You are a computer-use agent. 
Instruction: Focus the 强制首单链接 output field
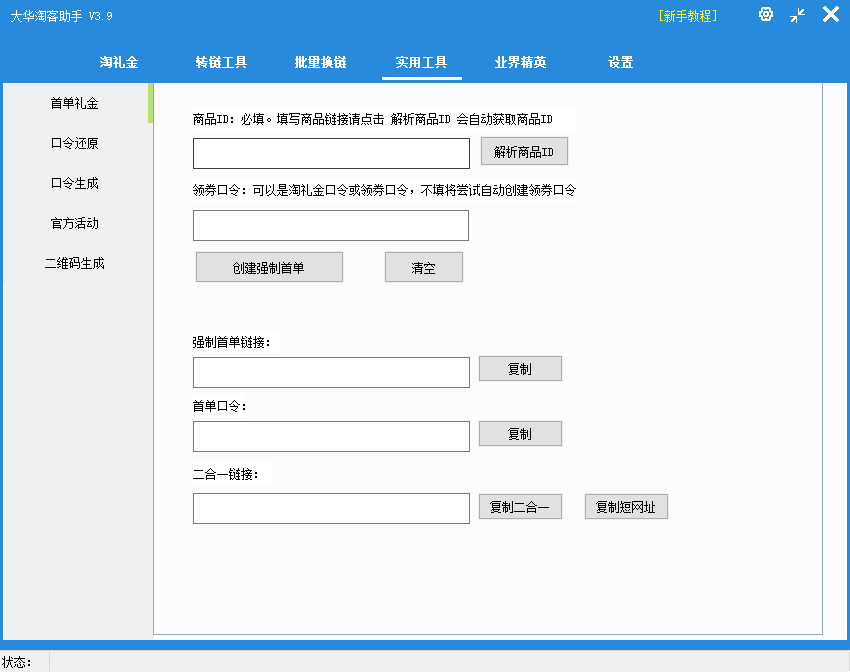[331, 372]
